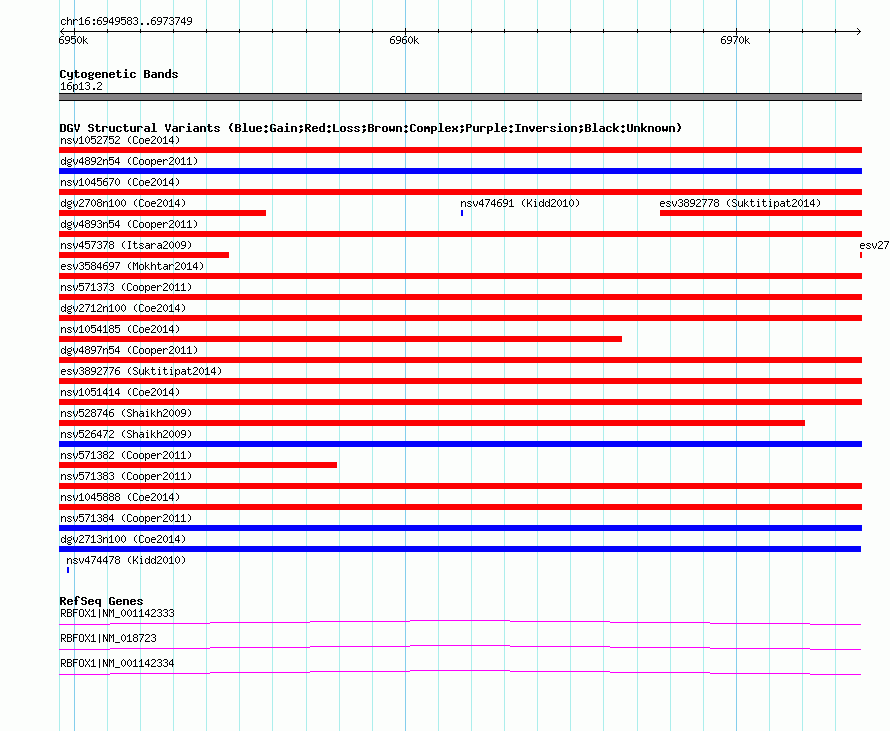Select the blue bar under nsv526472

[460, 444]
